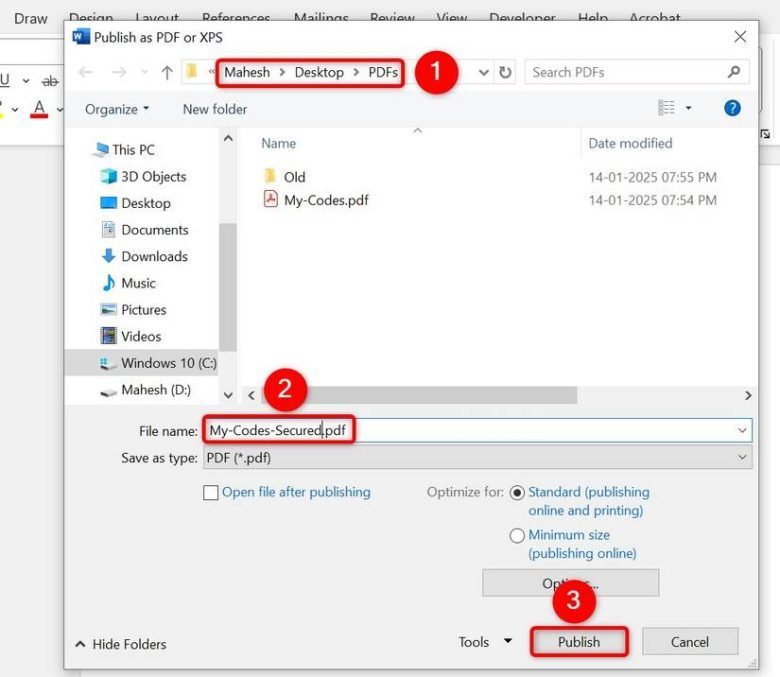Click the navigation pane scrollbar thumb
The height and width of the screenshot is (677, 780).
tap(228, 287)
